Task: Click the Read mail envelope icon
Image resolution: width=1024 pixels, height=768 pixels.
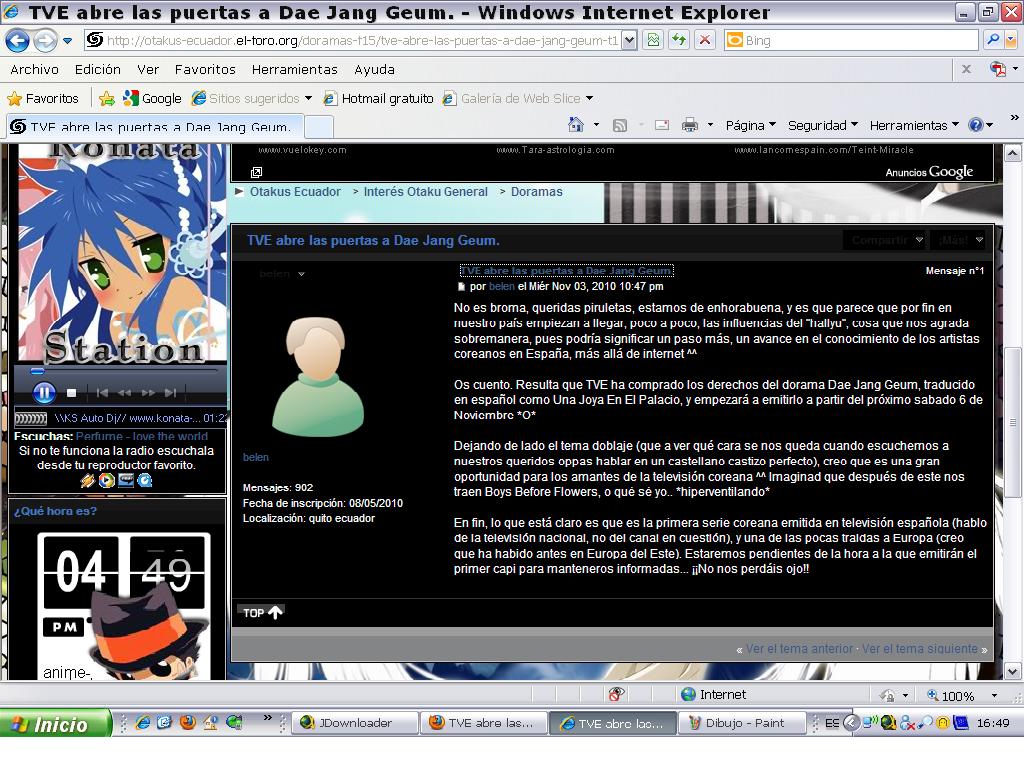Action: point(662,125)
